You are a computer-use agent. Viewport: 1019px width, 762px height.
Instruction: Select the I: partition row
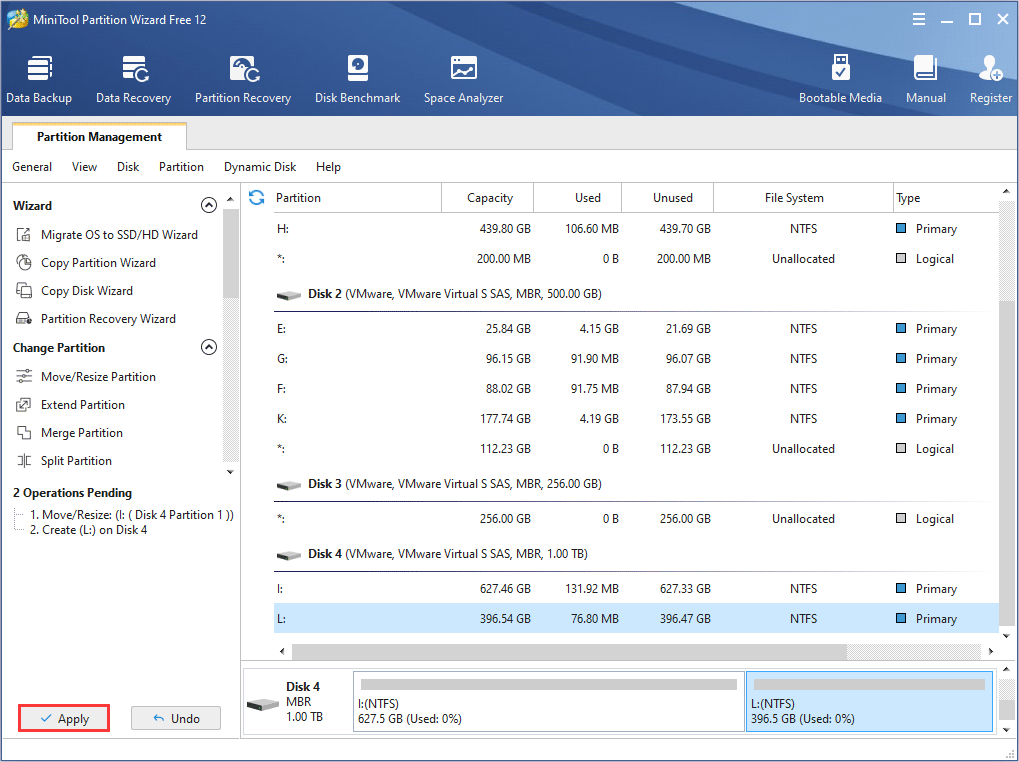[636, 589]
